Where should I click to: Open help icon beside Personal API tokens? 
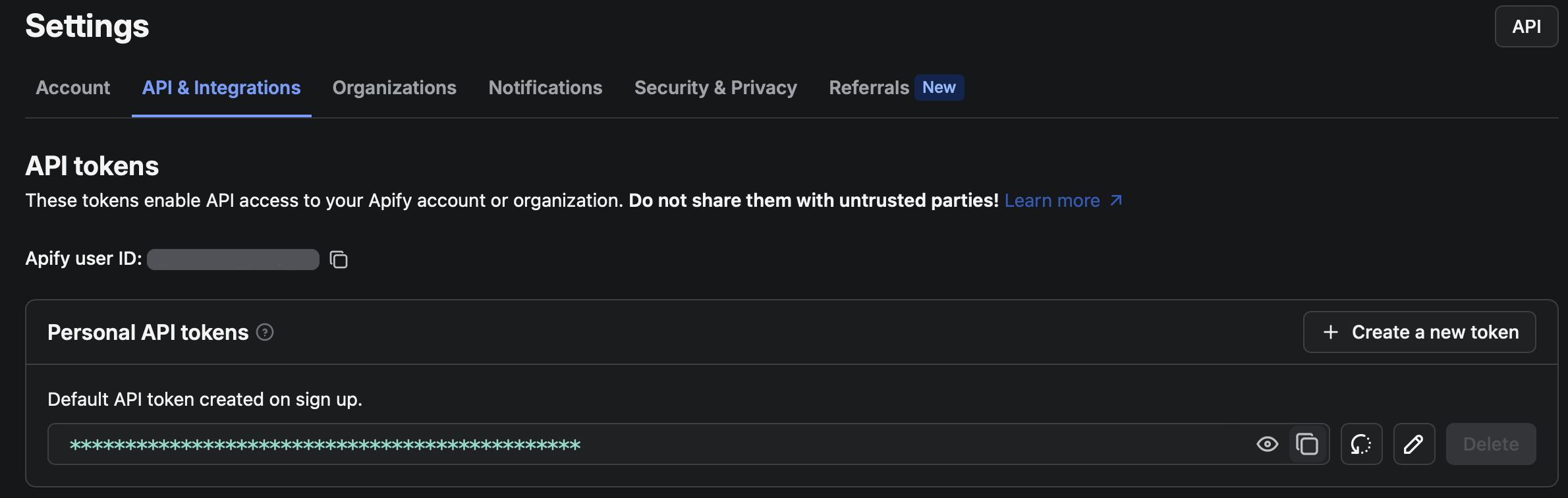(x=265, y=333)
